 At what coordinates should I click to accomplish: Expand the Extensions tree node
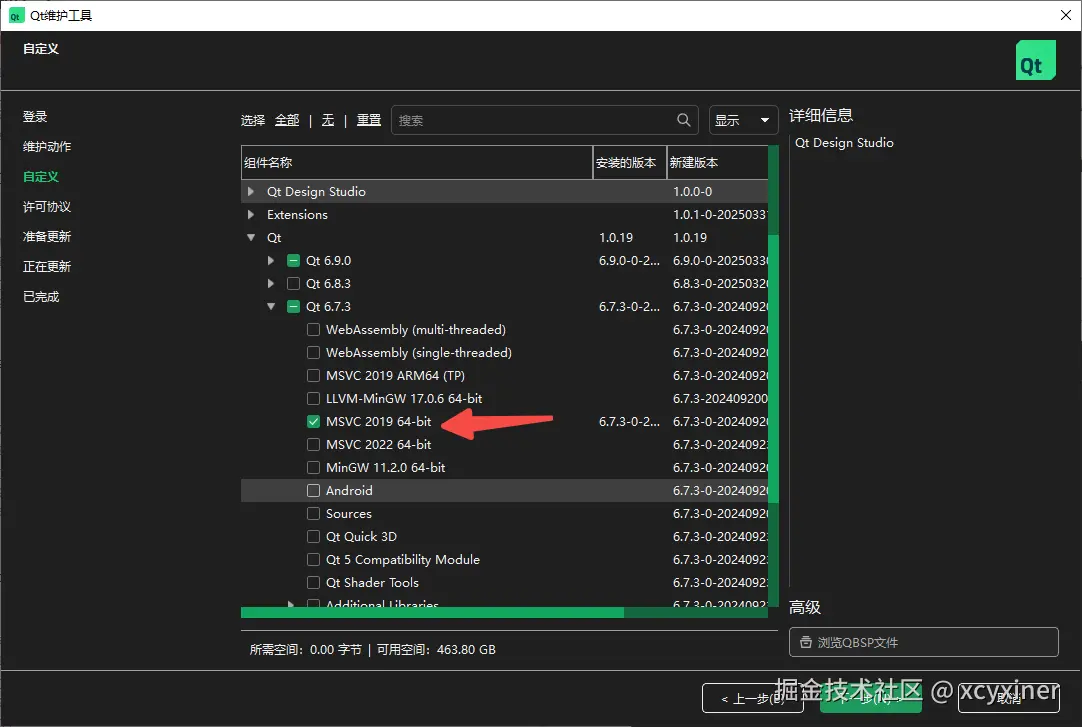coord(251,215)
